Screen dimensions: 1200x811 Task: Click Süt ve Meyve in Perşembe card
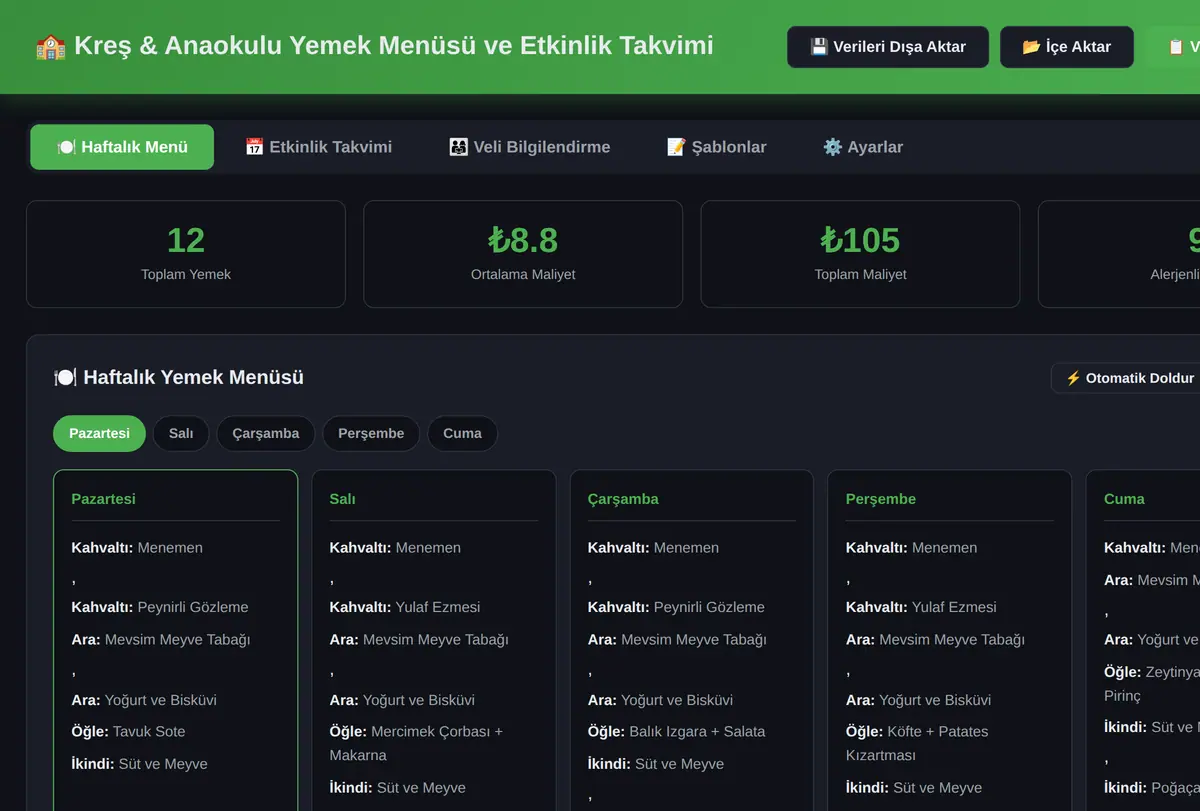[x=937, y=788]
